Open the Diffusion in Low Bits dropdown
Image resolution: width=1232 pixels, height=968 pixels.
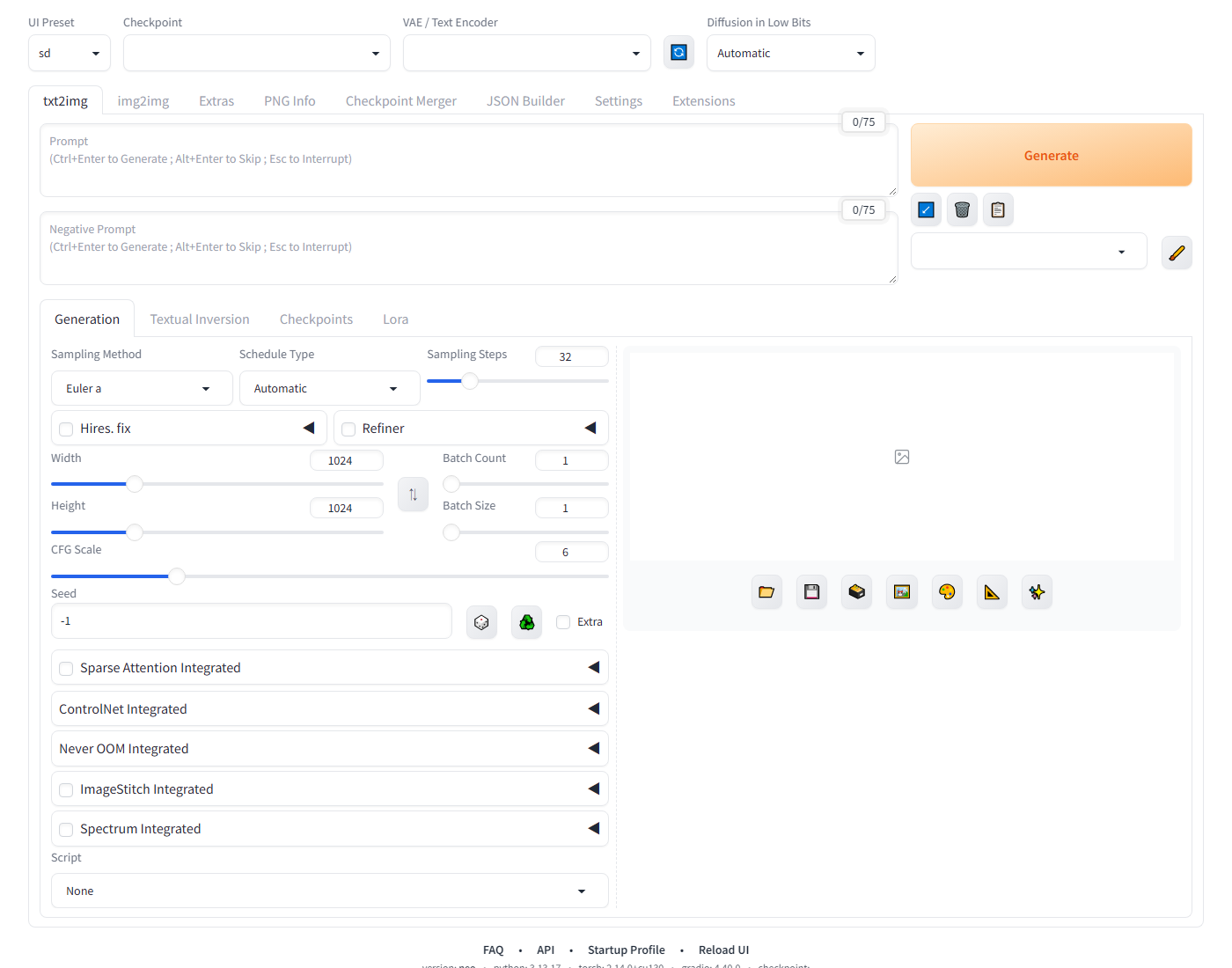(791, 53)
